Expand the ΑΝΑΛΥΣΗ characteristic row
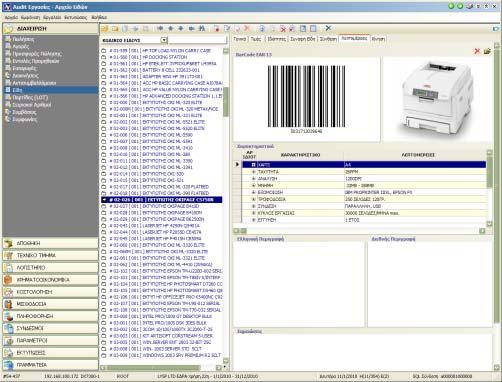The width and height of the screenshot is (502, 382). point(253,179)
